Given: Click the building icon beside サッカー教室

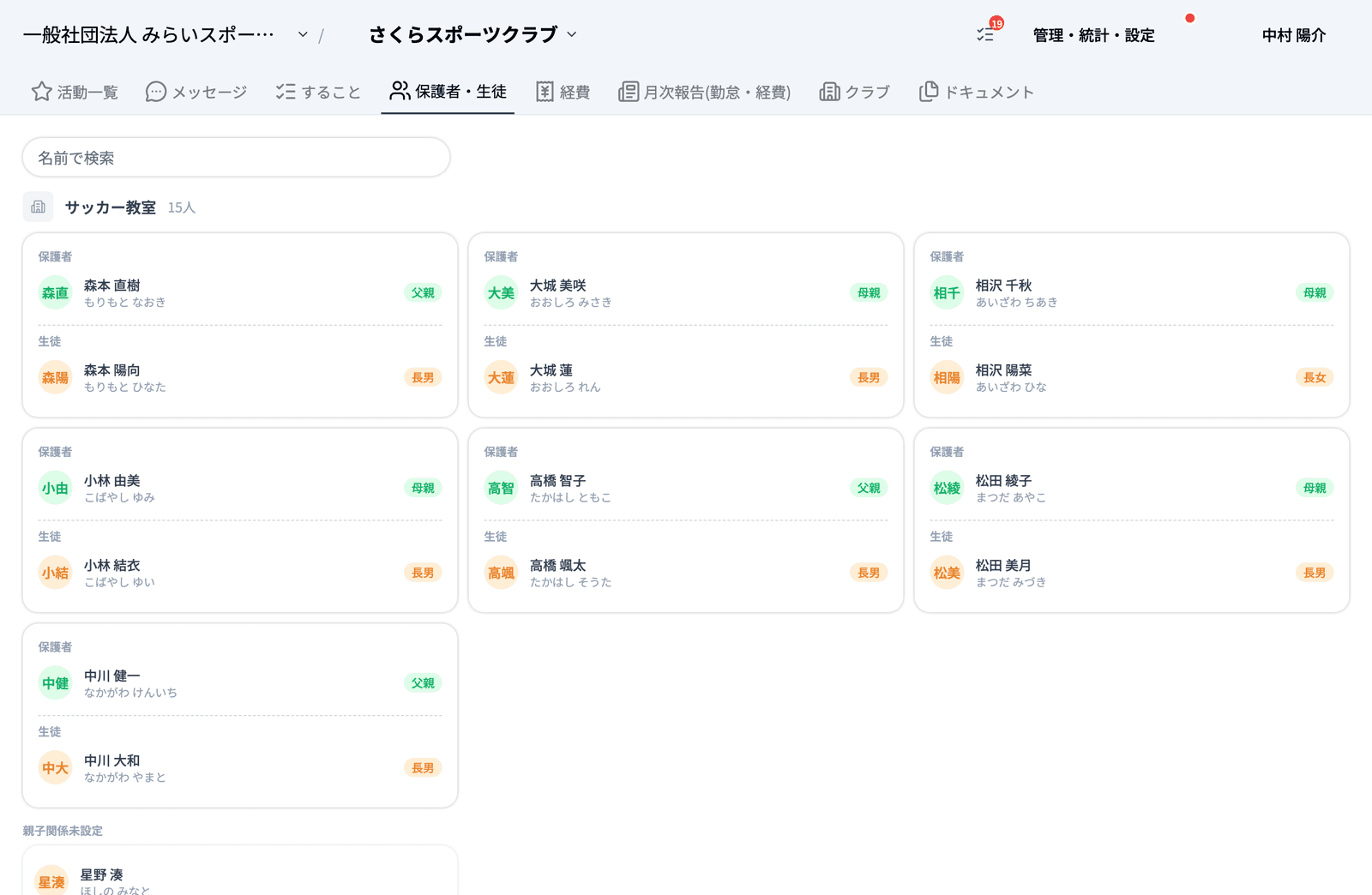Looking at the screenshot, I should (38, 207).
